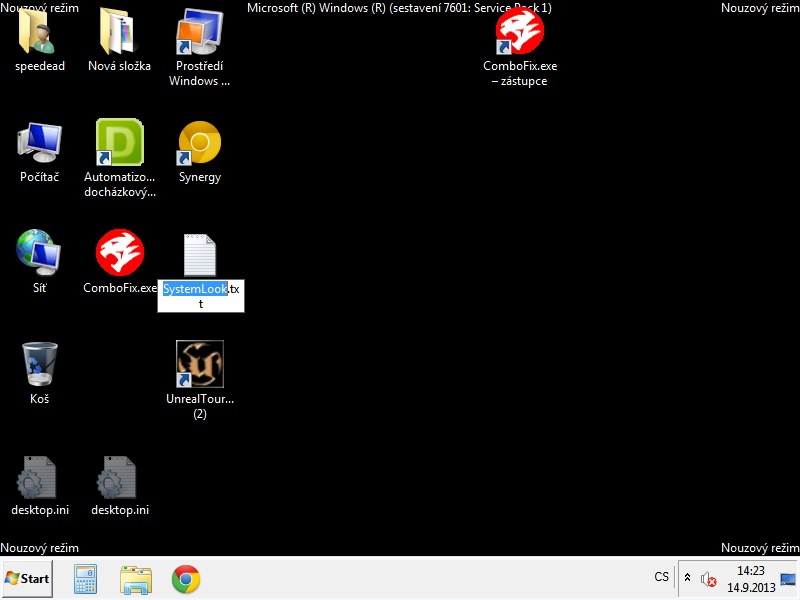Select the second desktop.ini file icon
800x600 pixels.
[x=116, y=478]
